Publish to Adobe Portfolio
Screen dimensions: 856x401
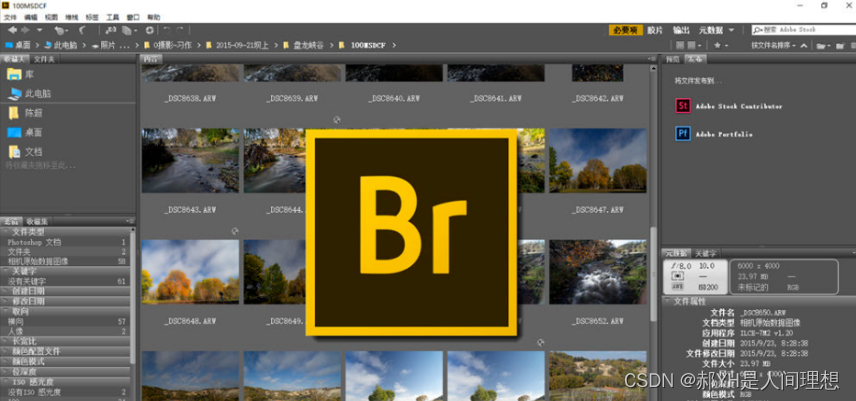point(714,134)
